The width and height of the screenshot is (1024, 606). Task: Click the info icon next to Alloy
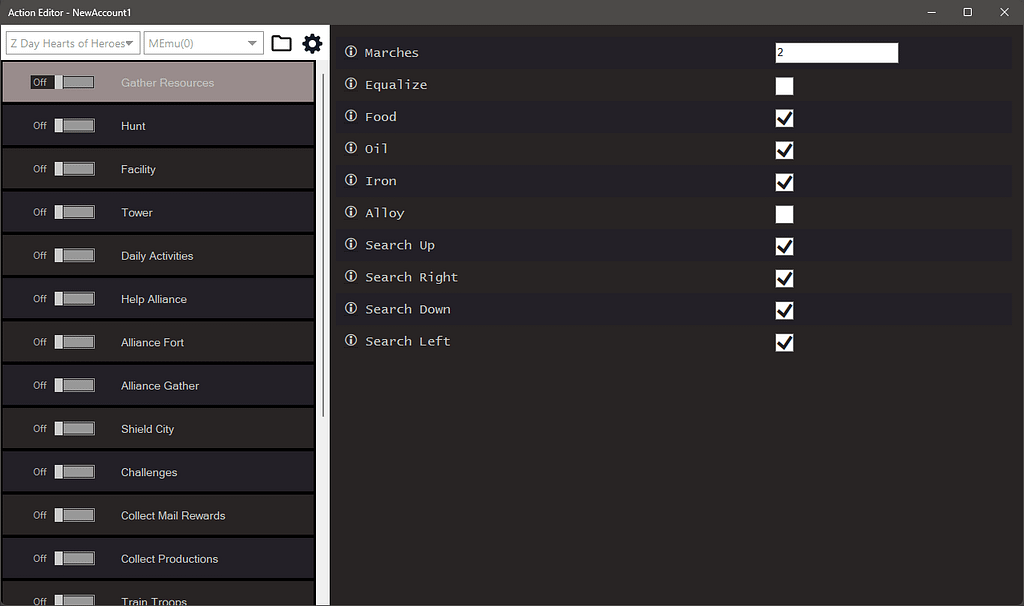(349, 212)
